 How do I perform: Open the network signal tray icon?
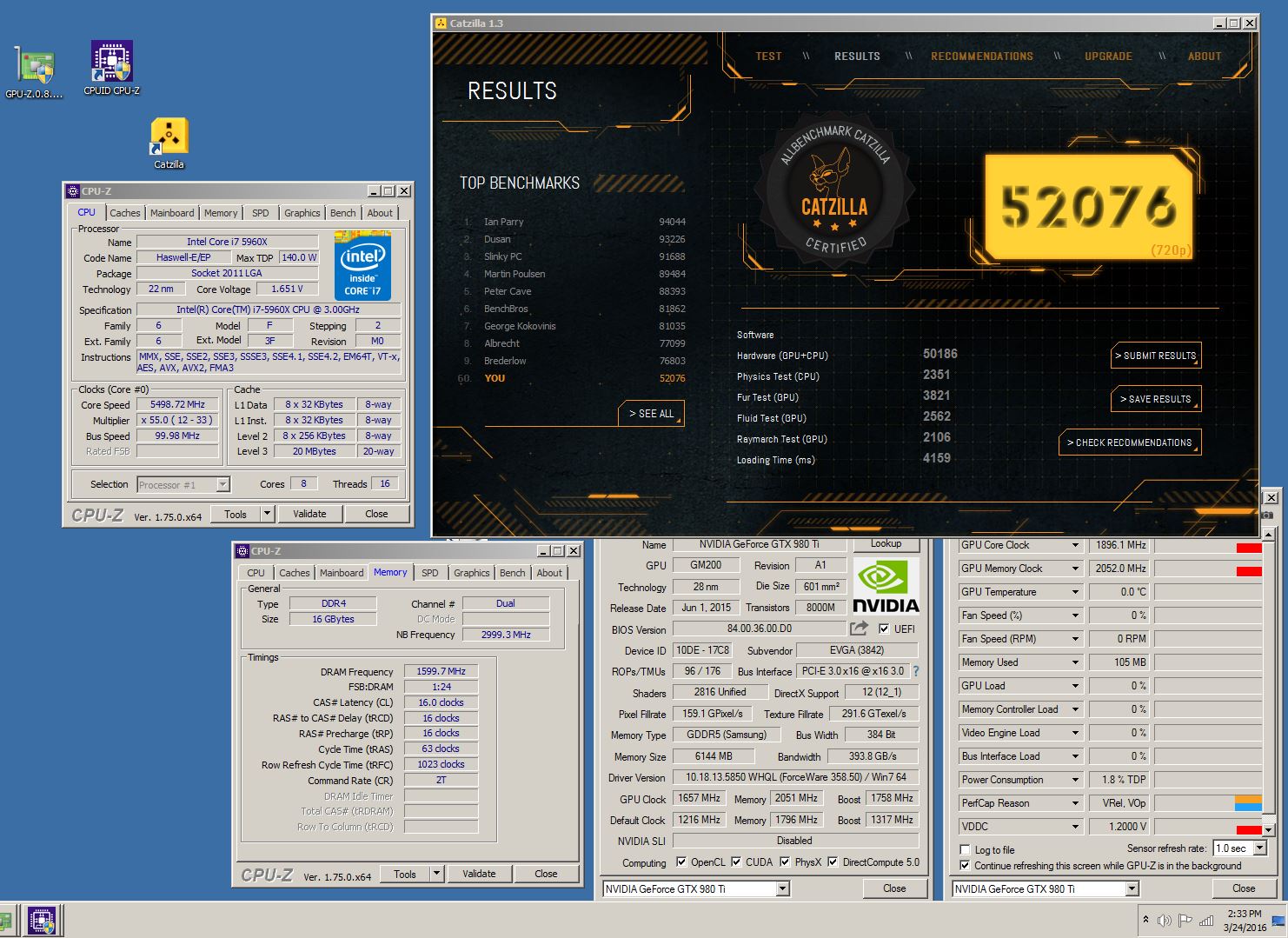pos(1205,920)
